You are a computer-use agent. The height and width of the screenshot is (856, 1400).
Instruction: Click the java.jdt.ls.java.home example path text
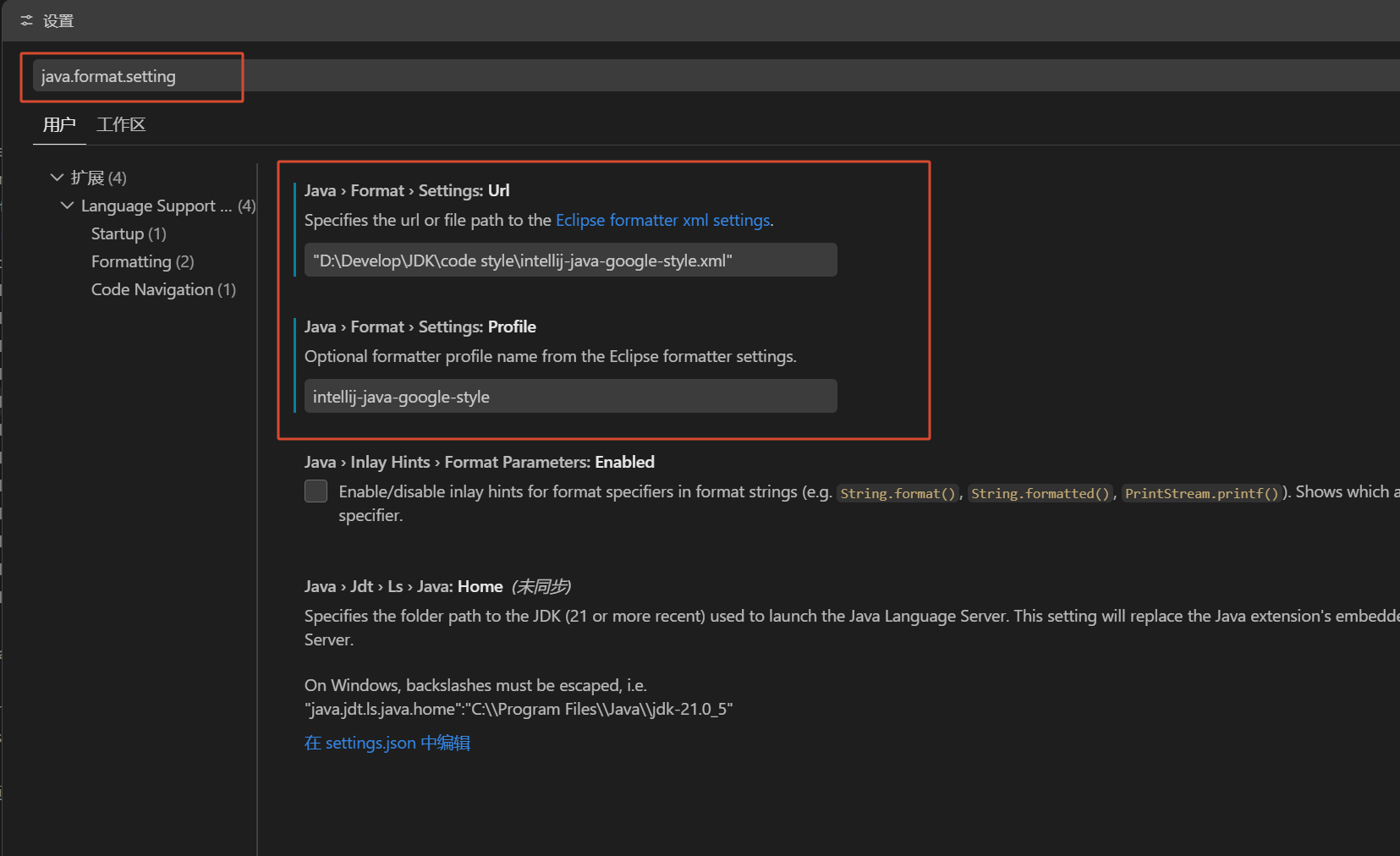[x=519, y=709]
